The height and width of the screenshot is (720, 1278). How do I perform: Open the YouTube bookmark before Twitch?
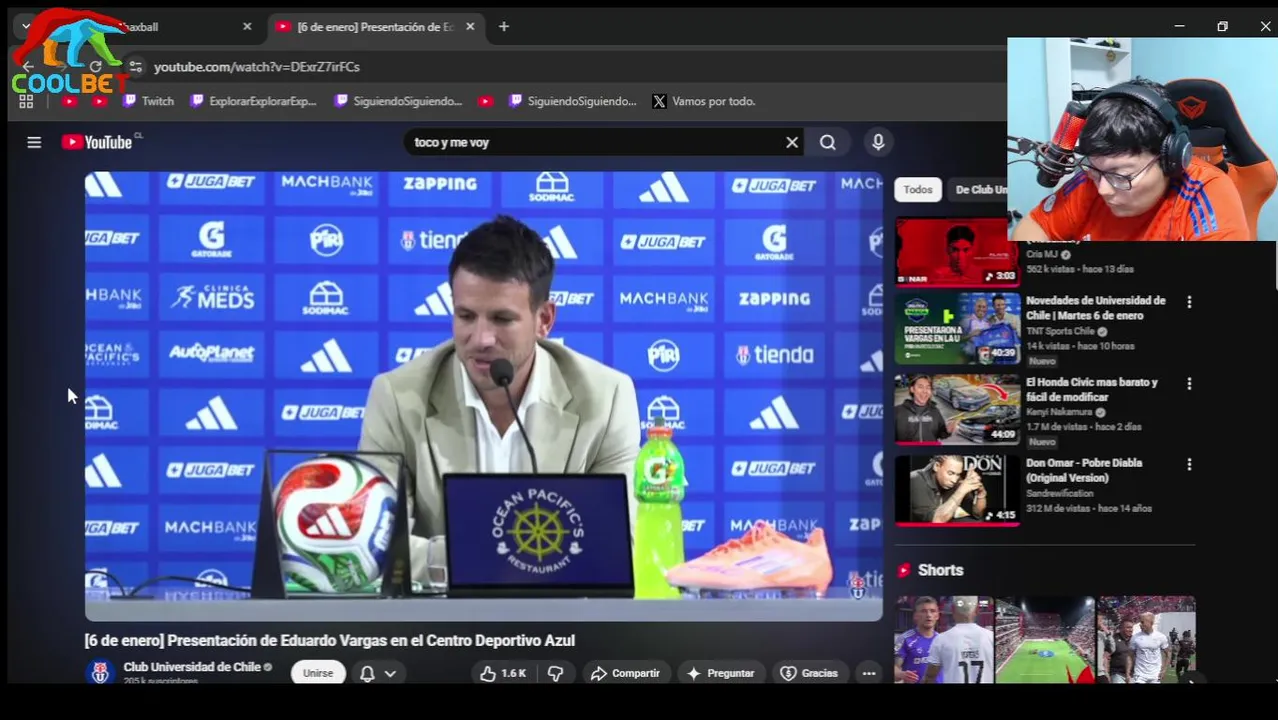pos(99,101)
